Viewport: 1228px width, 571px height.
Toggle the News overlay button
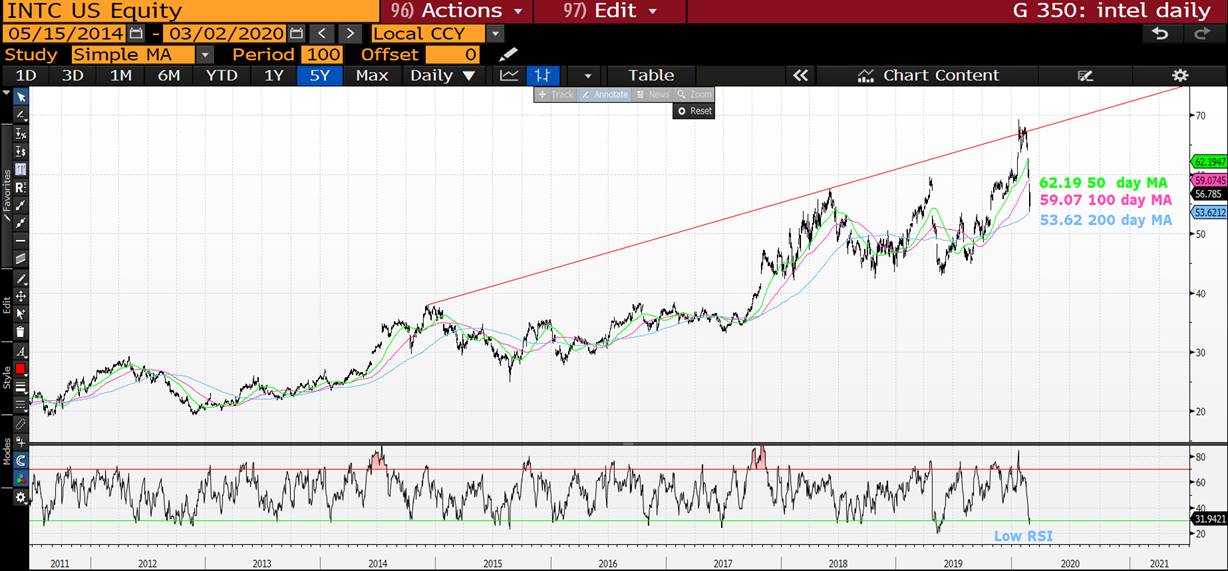(x=652, y=94)
